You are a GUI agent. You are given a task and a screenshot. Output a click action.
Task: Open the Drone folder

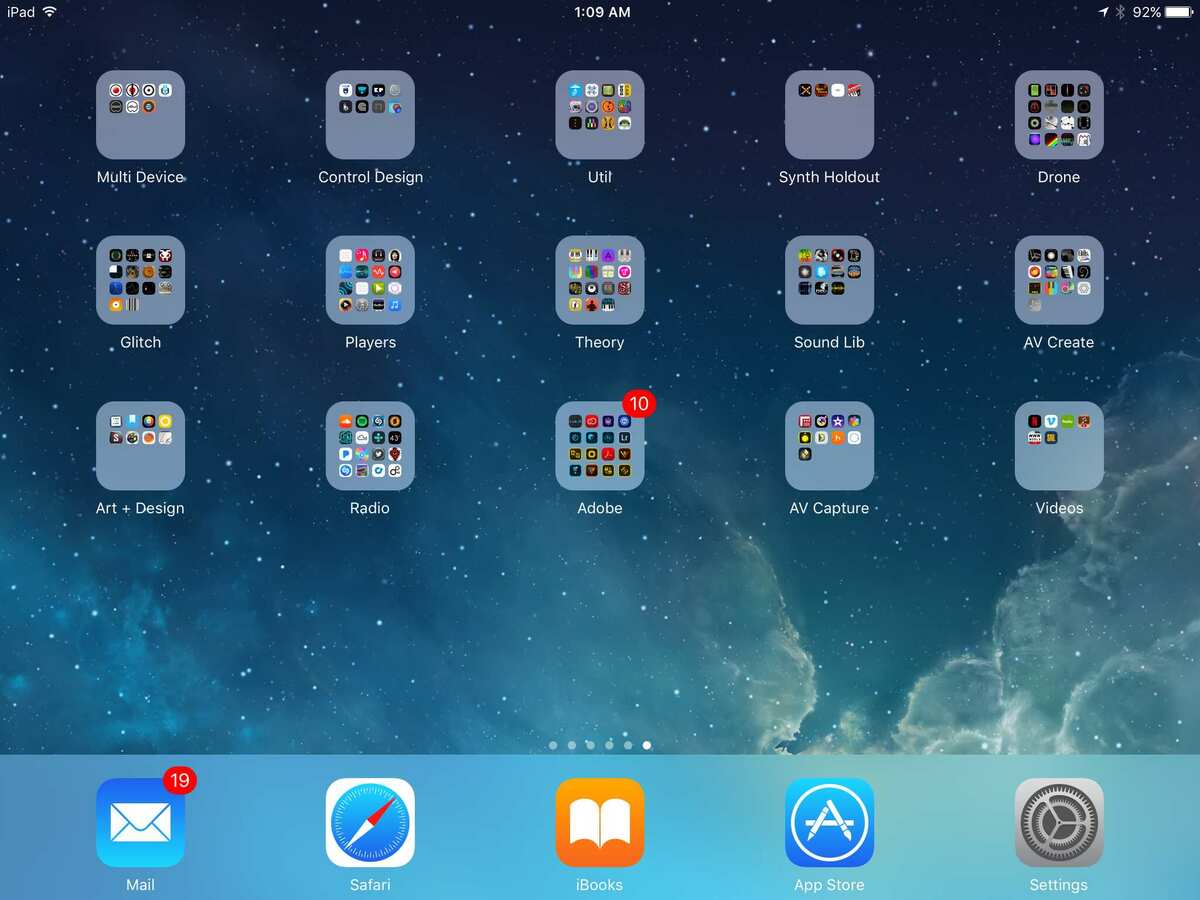[x=1059, y=115]
